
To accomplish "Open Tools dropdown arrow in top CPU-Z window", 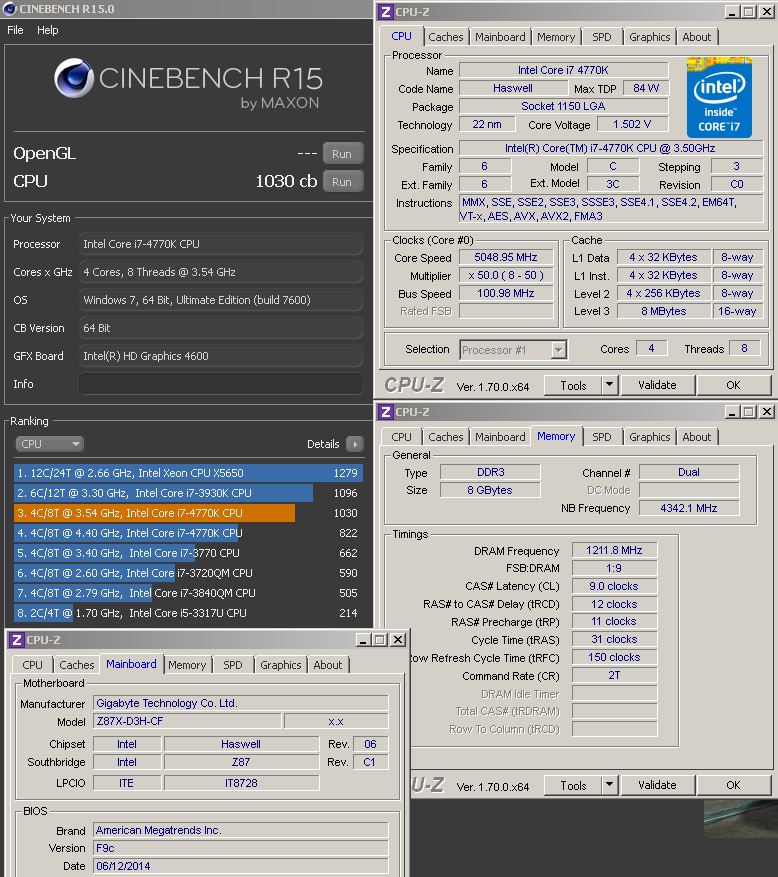I will click(609, 385).
